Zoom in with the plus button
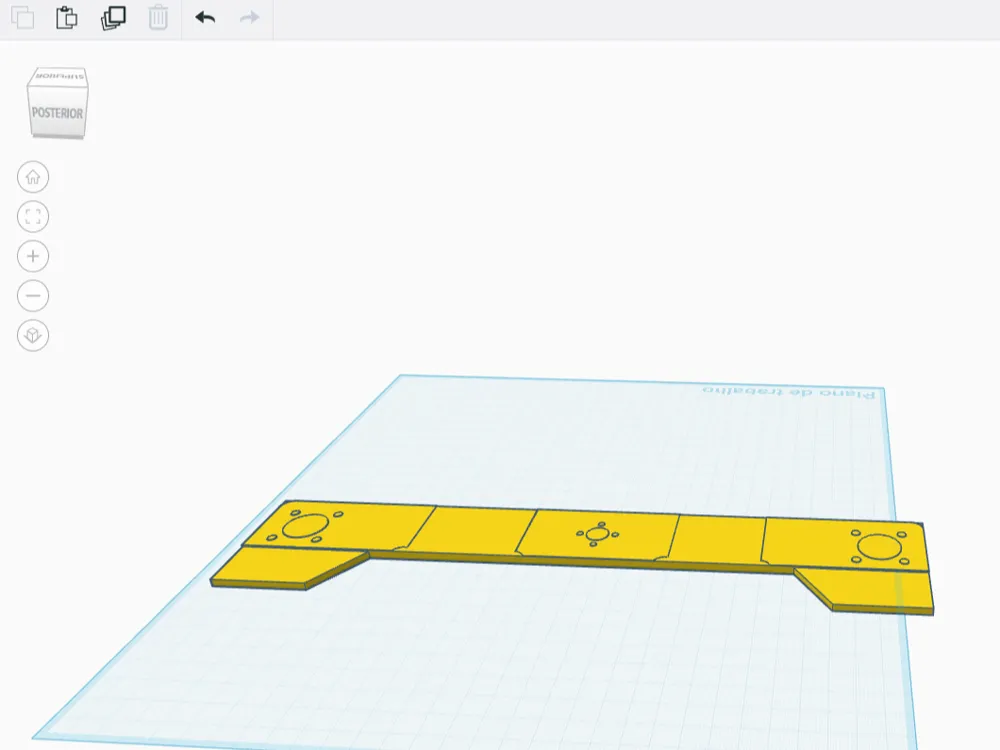This screenshot has height=750, width=1000. [33, 256]
